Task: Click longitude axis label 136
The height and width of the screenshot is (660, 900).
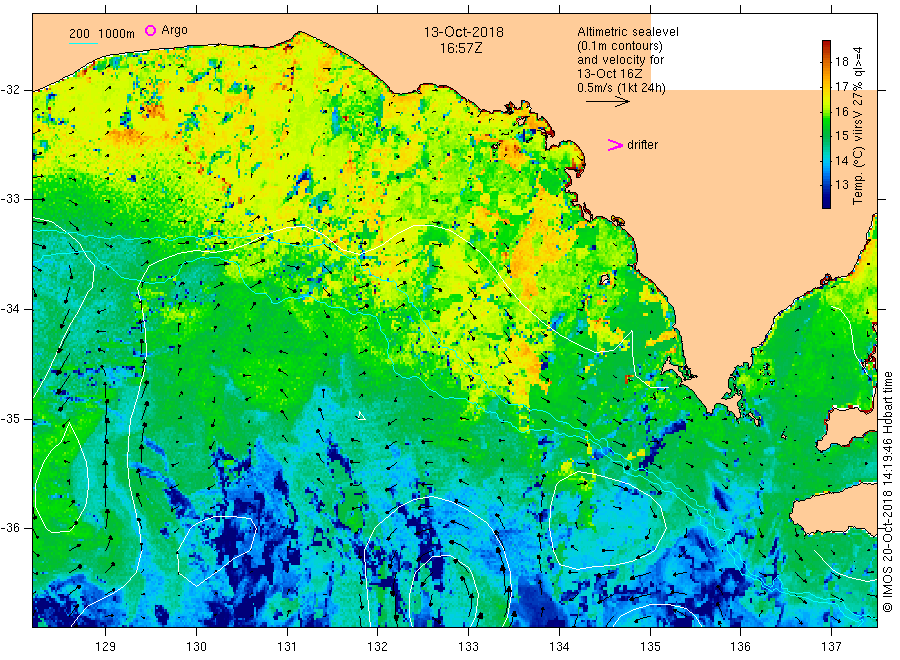Action: point(740,647)
